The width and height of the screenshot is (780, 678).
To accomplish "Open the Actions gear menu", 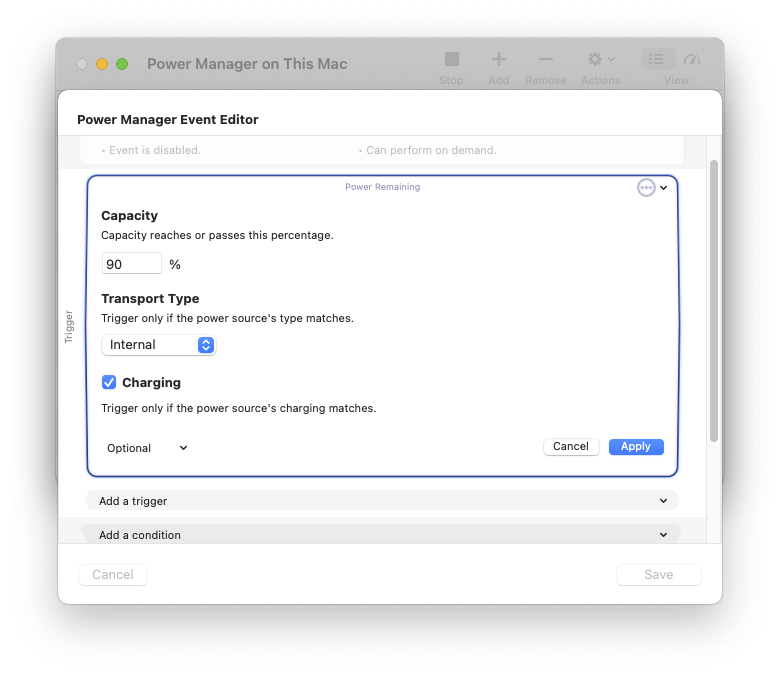I will (600, 60).
